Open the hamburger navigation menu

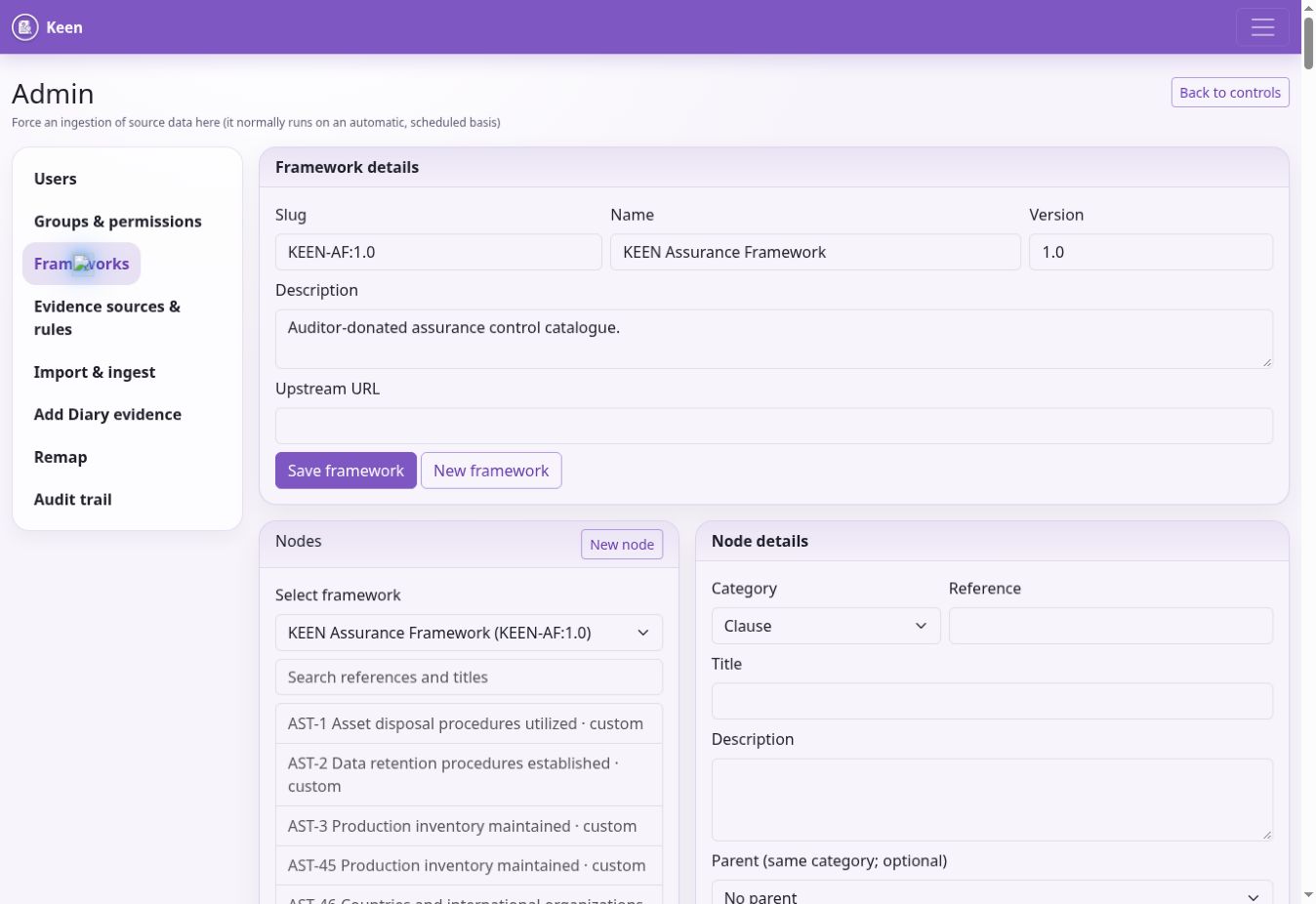tap(1262, 27)
